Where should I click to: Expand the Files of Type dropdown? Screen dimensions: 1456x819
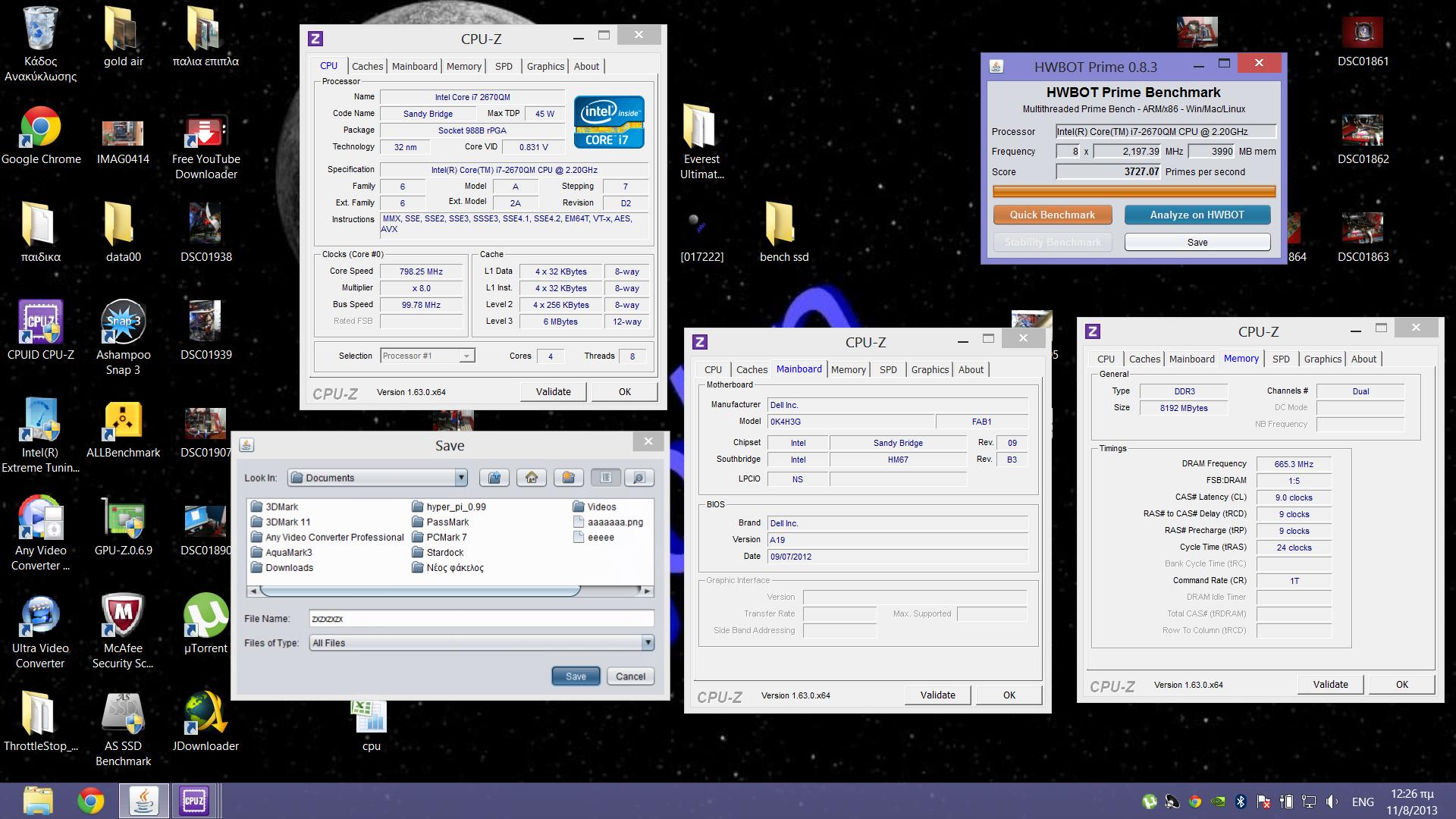[x=648, y=643]
